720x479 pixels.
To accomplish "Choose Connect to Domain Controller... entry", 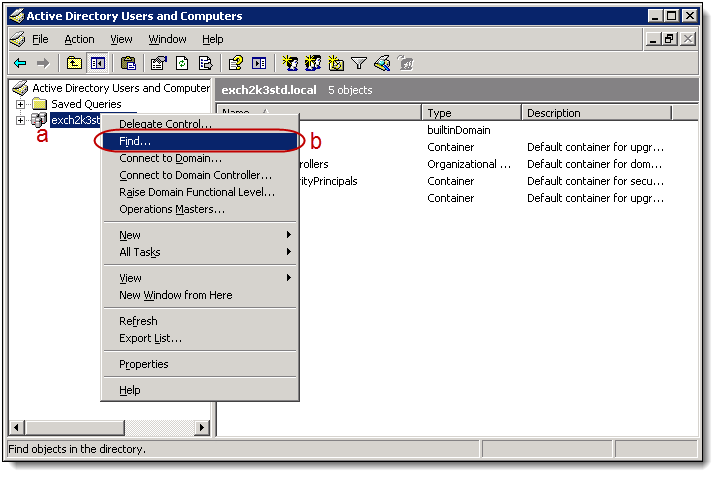I will (200, 175).
